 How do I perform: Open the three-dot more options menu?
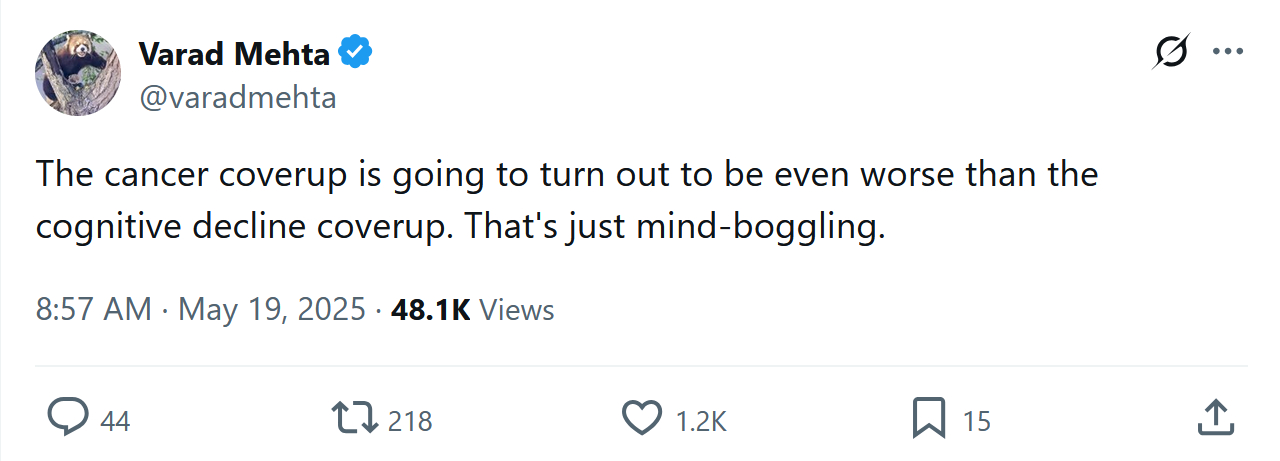point(1227,52)
